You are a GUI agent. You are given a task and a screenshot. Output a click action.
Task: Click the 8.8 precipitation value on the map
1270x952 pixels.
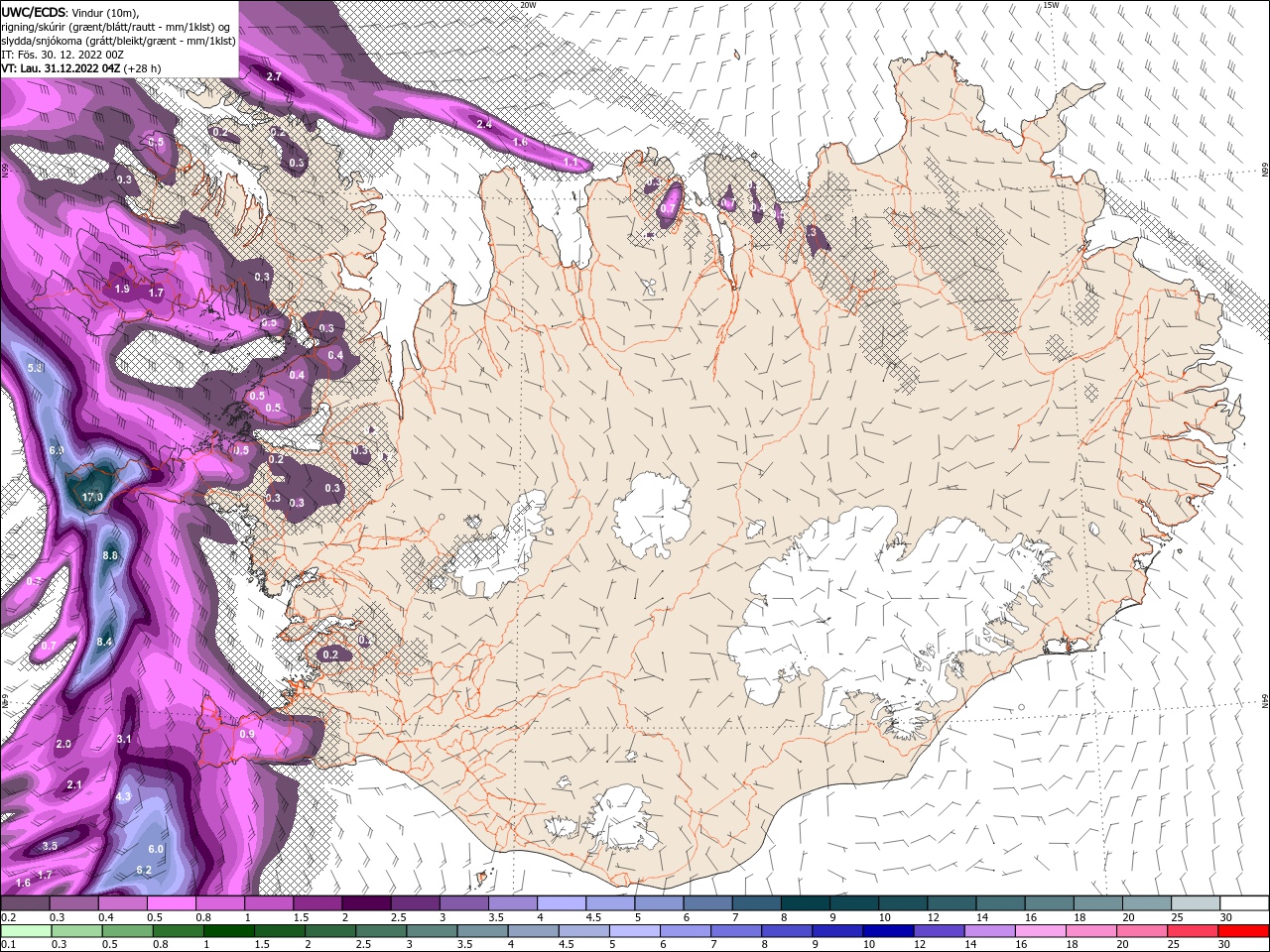(110, 555)
